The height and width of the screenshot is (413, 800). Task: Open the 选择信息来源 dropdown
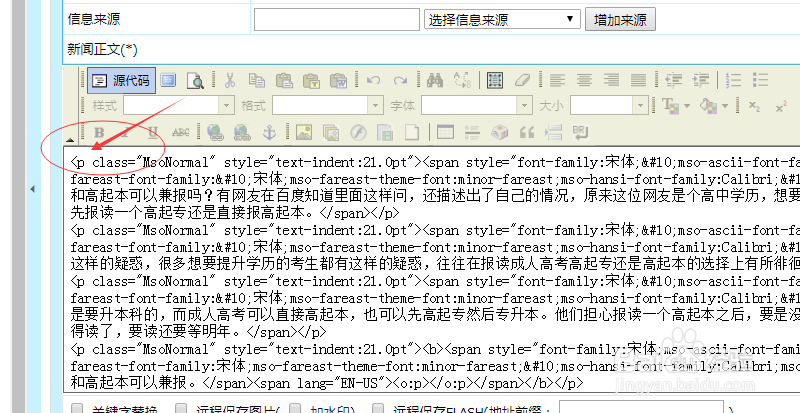point(502,19)
